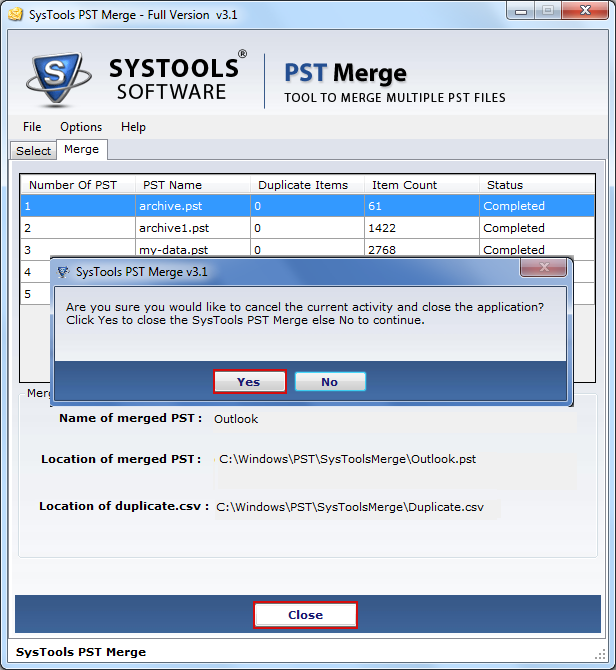
Task: Click Completed status of my-data.pst row
Action: (537, 249)
